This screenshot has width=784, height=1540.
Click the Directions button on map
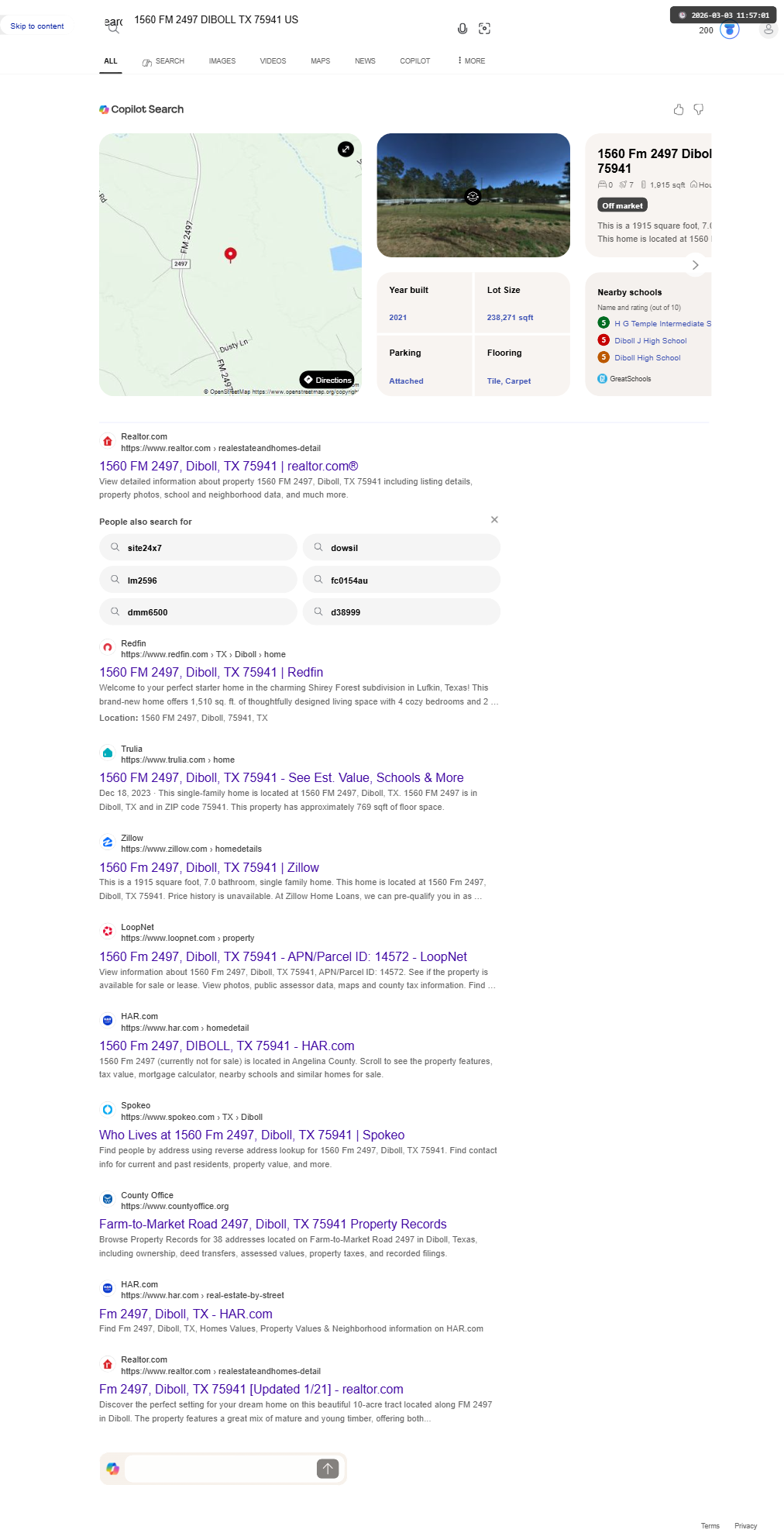point(328,380)
